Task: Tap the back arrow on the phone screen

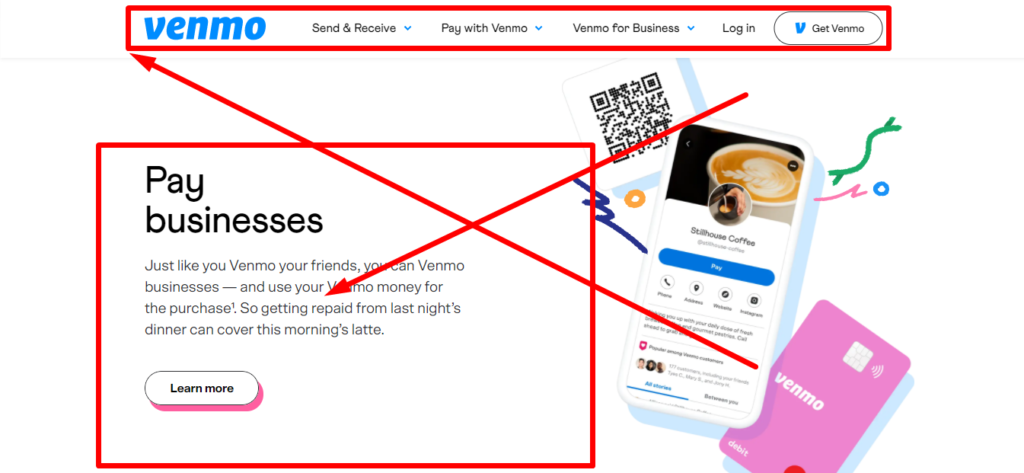Action: [688, 144]
